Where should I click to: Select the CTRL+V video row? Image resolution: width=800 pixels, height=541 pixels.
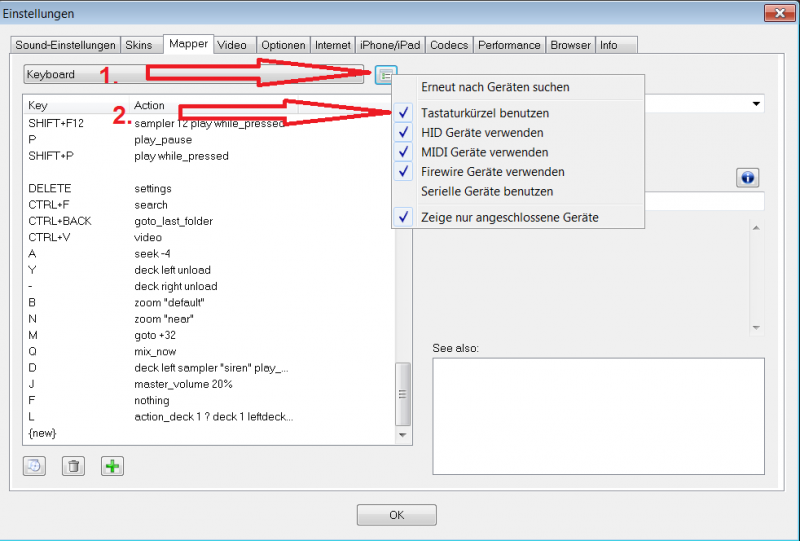coord(209,237)
